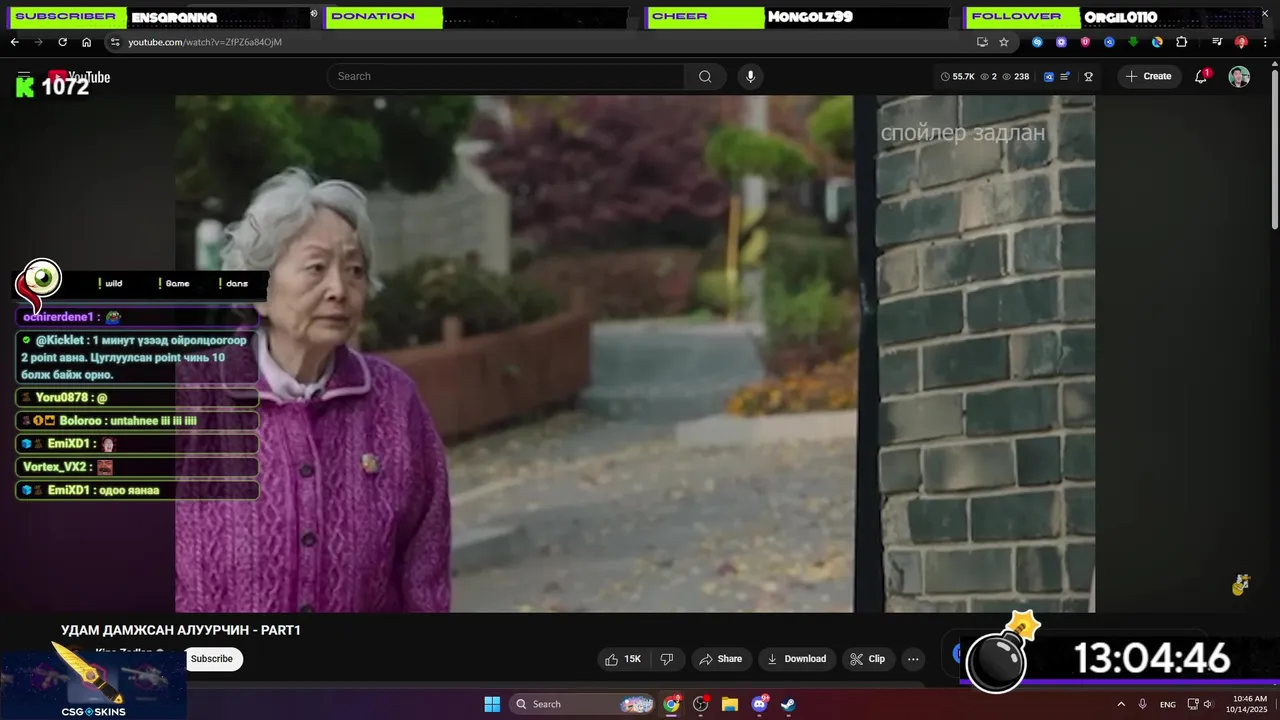Click the tray microphone icon
The width and height of the screenshot is (1280, 720).
tap(1142, 704)
